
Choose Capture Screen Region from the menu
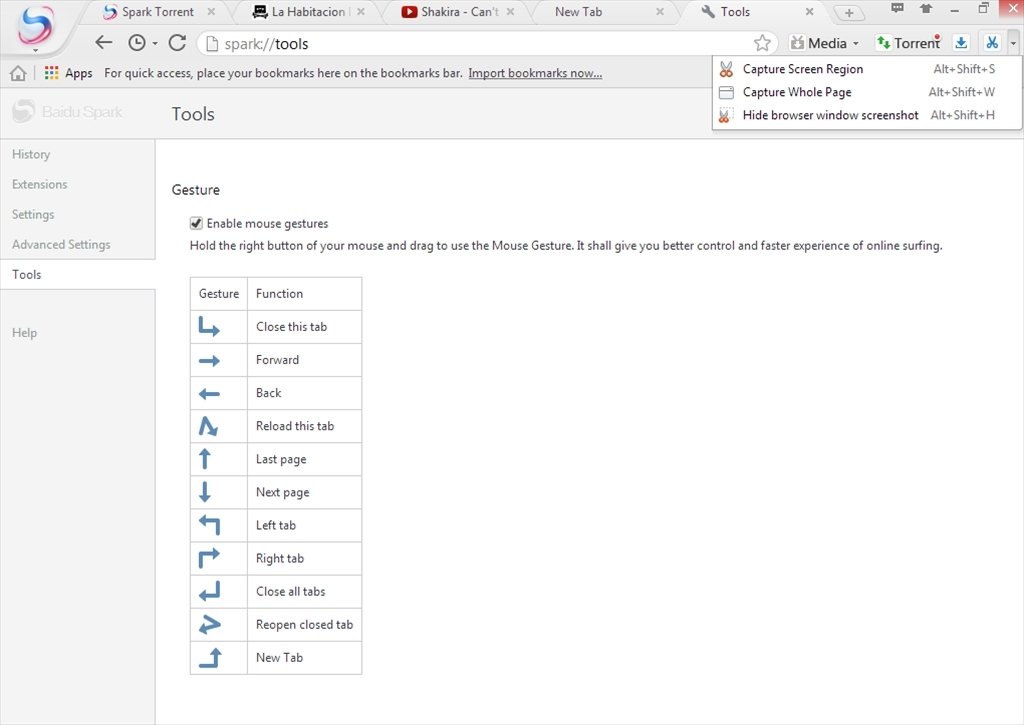tap(802, 69)
